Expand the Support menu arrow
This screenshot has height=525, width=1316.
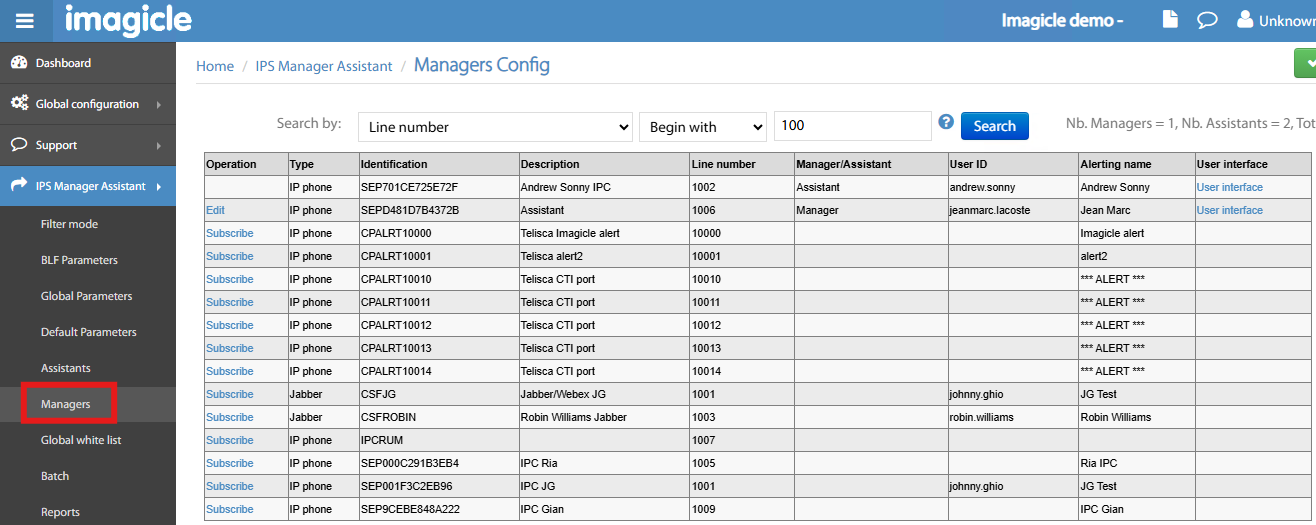(x=159, y=146)
